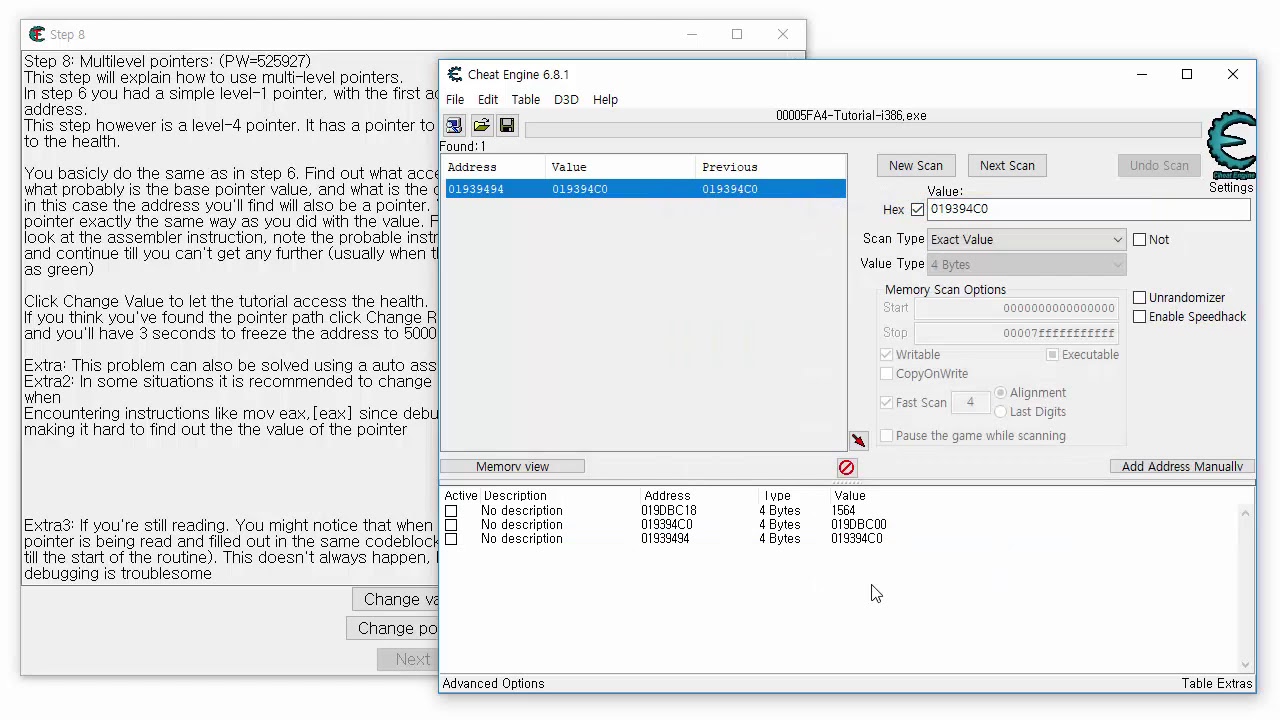This screenshot has height=720, width=1280.
Task: Enable Pause the game while scanning
Action: pos(886,435)
